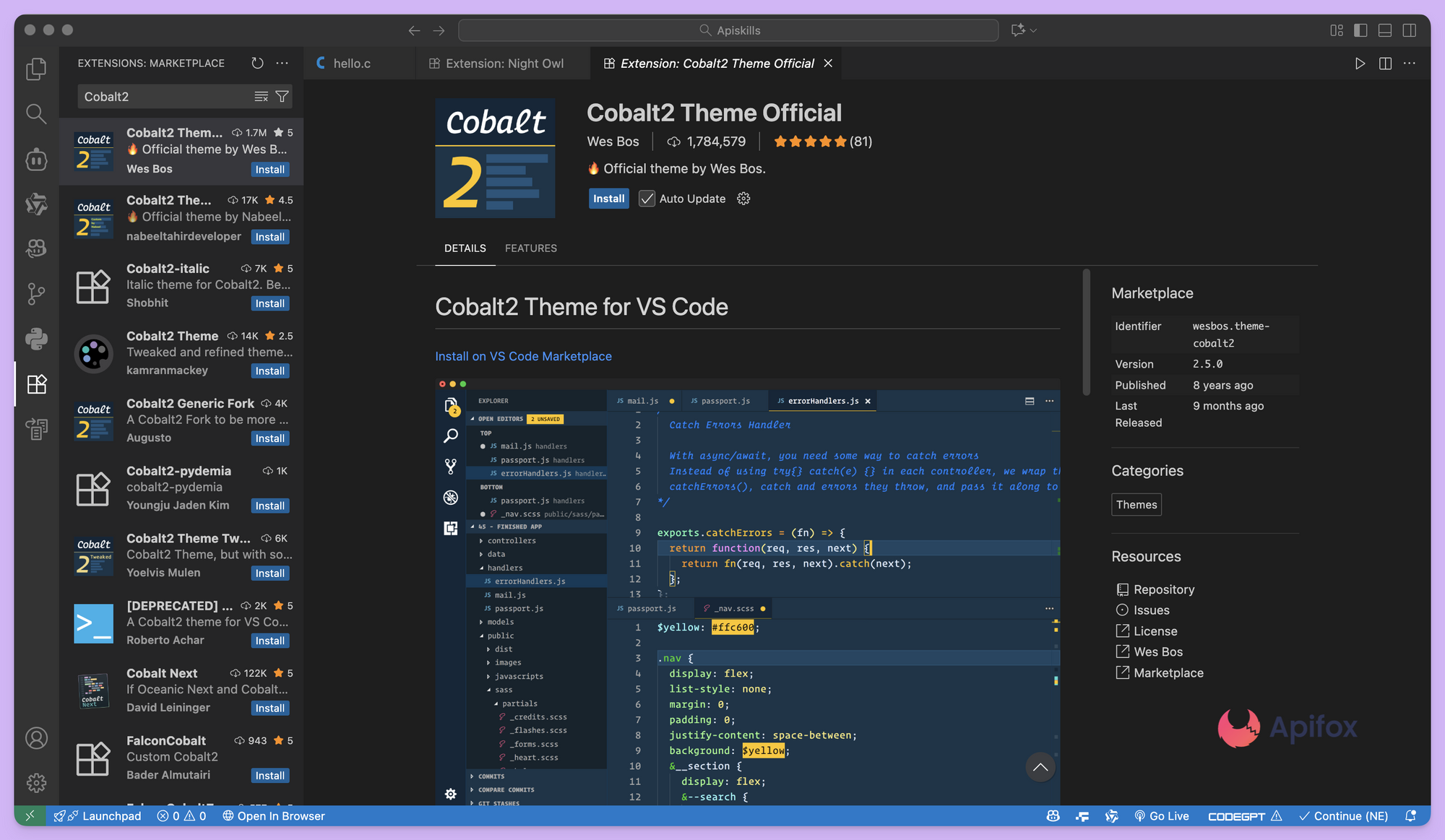Image resolution: width=1445 pixels, height=840 pixels.
Task: Toggle Auto Update for Cobalt2 Theme Official
Action: [x=647, y=199]
